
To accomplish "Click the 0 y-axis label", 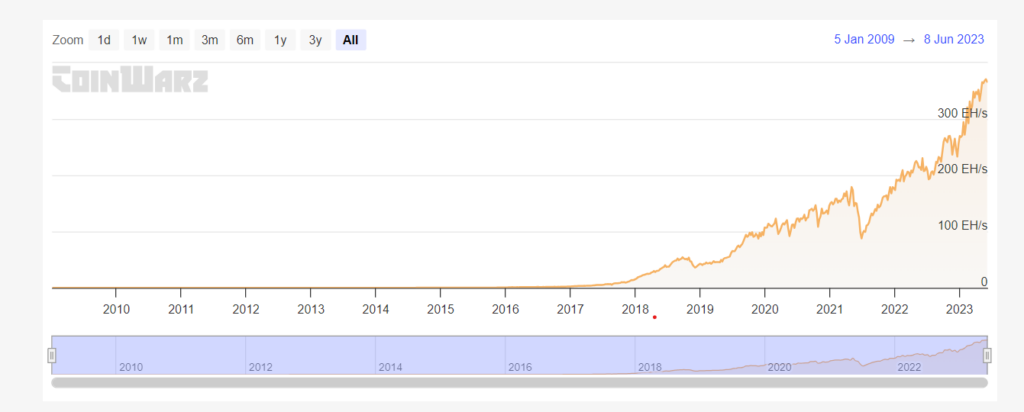I will 984,281.
